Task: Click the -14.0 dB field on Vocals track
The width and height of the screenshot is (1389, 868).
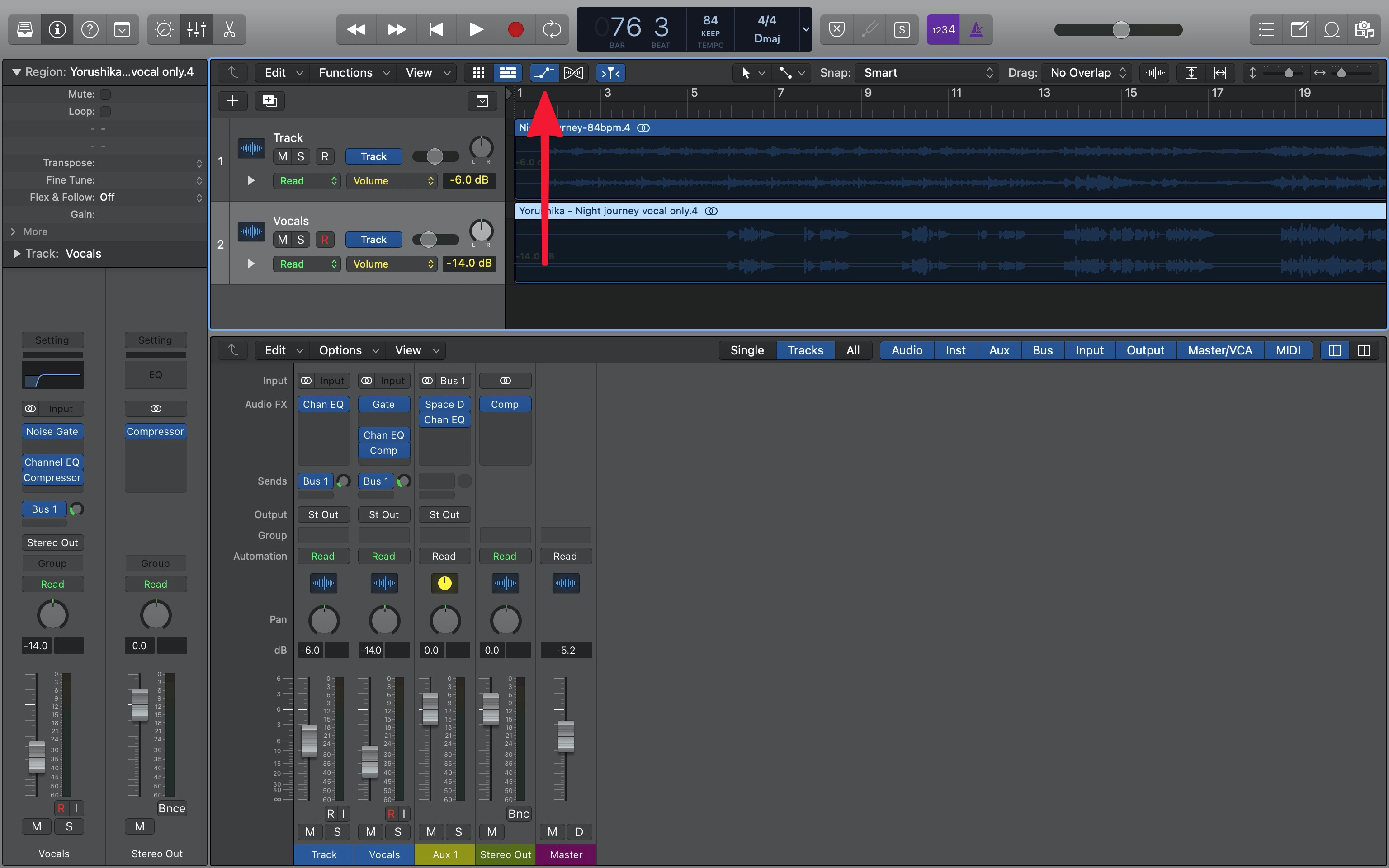Action: click(x=469, y=264)
